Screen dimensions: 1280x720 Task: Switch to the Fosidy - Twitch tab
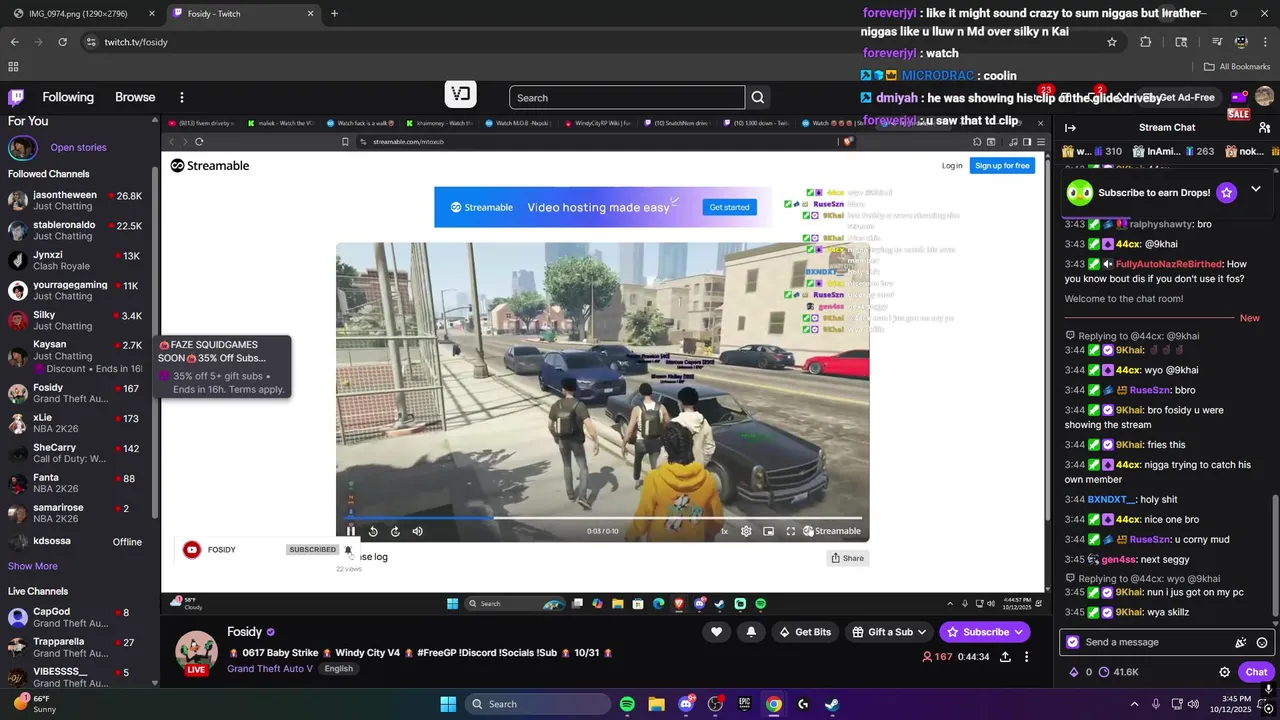click(244, 14)
